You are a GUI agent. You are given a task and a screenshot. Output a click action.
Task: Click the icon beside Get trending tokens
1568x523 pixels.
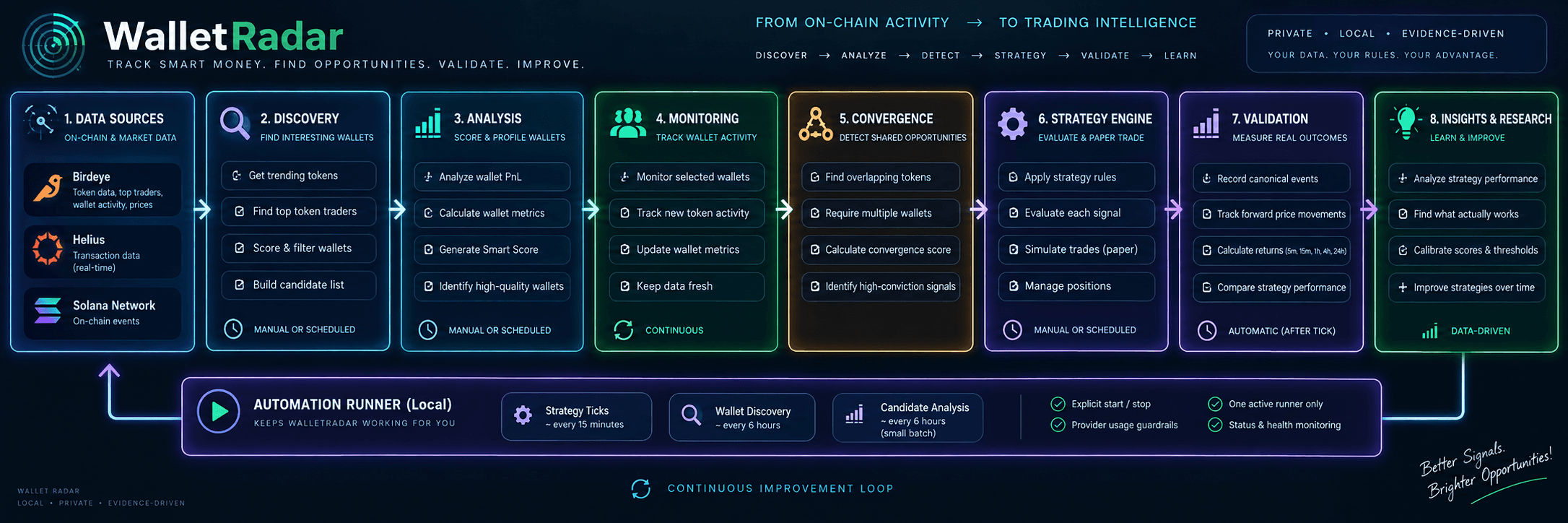[237, 176]
